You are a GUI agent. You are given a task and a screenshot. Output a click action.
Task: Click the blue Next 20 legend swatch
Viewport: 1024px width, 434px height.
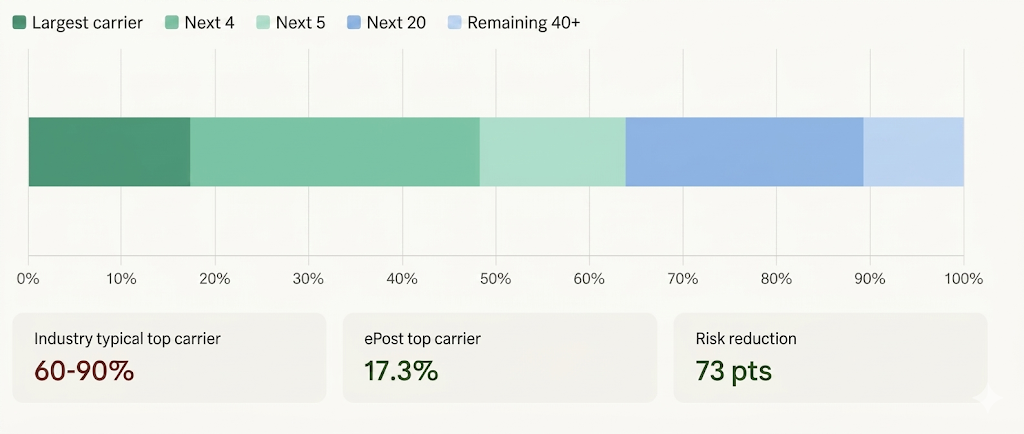tap(354, 22)
